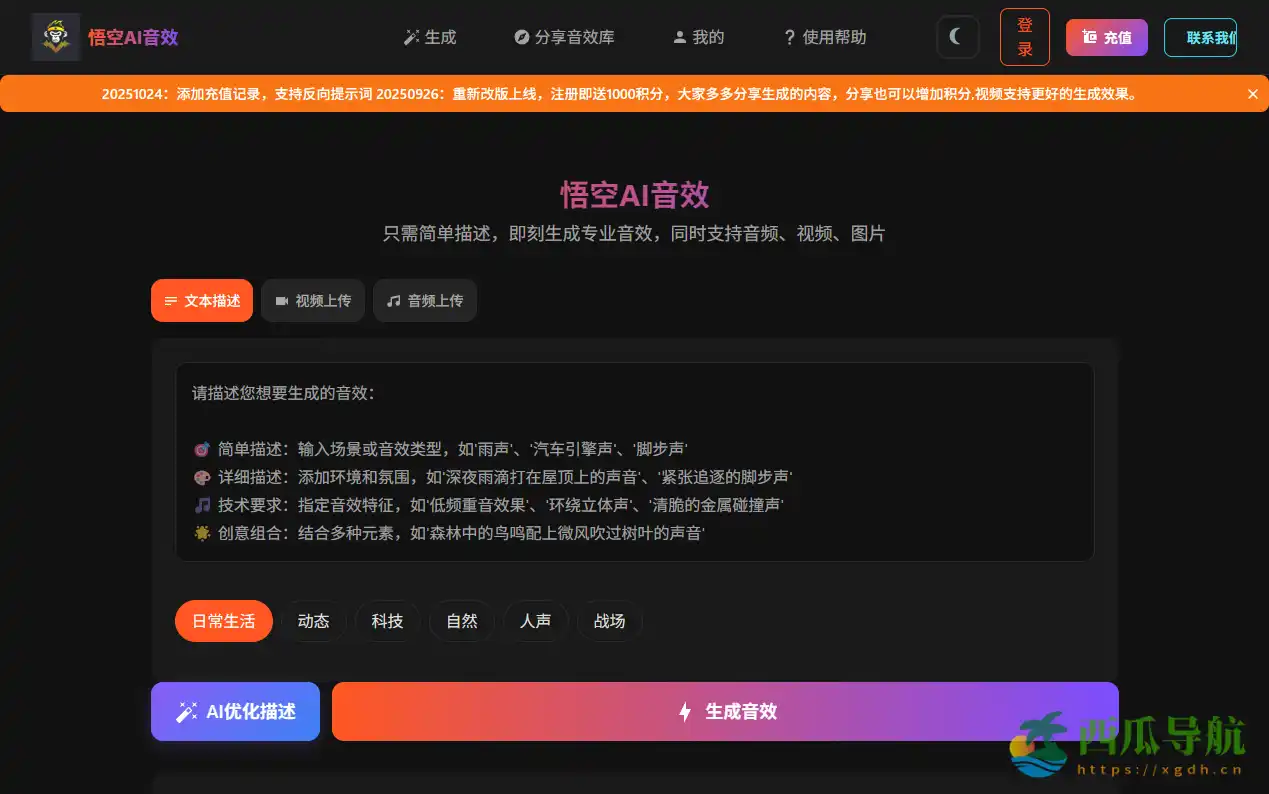
Task: Click the 我的 user profile icon
Action: [x=680, y=37]
